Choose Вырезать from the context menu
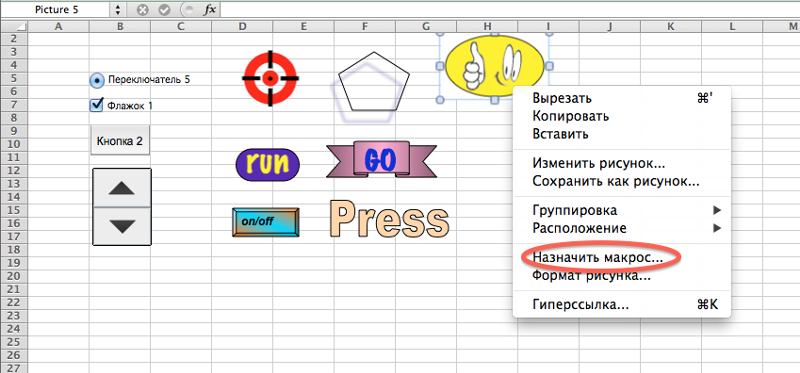800x373 pixels. tap(621, 98)
